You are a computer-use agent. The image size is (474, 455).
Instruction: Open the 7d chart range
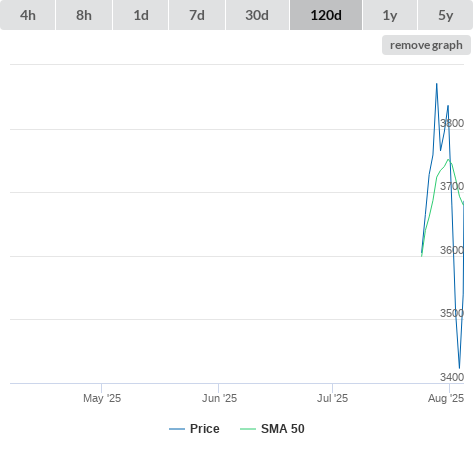coord(197,15)
